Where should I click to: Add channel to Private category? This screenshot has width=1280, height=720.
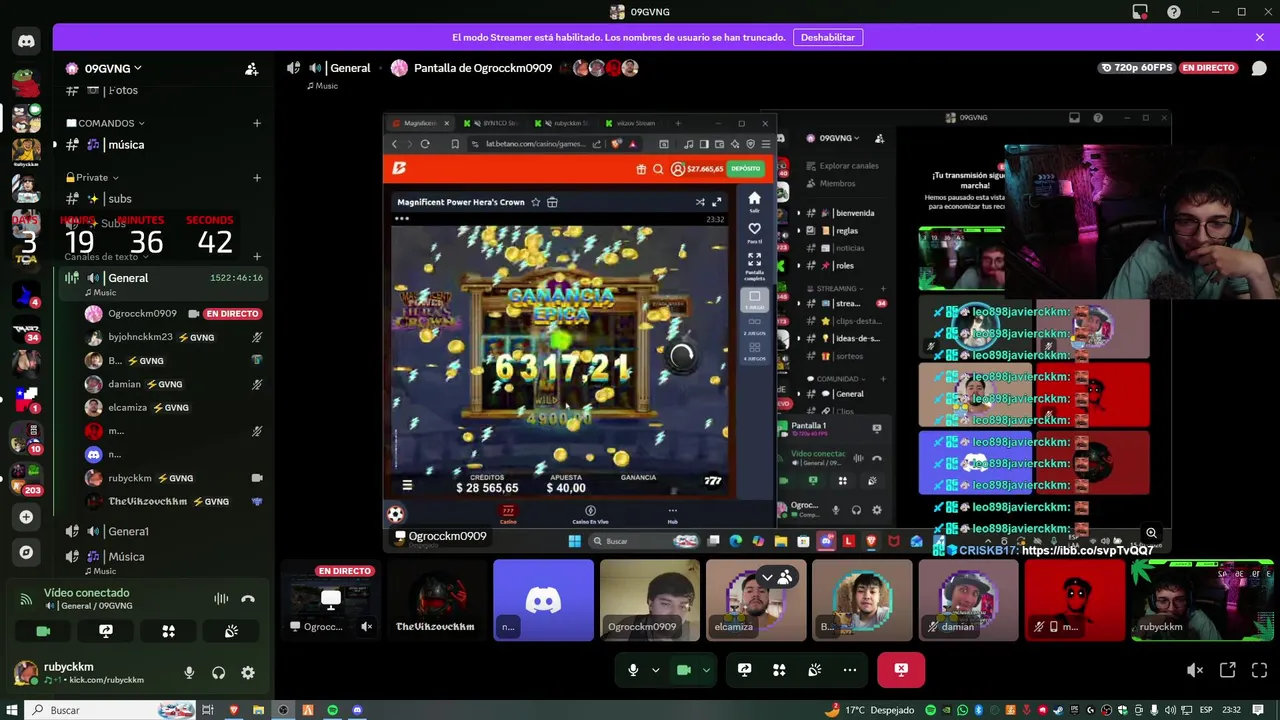coord(257,177)
